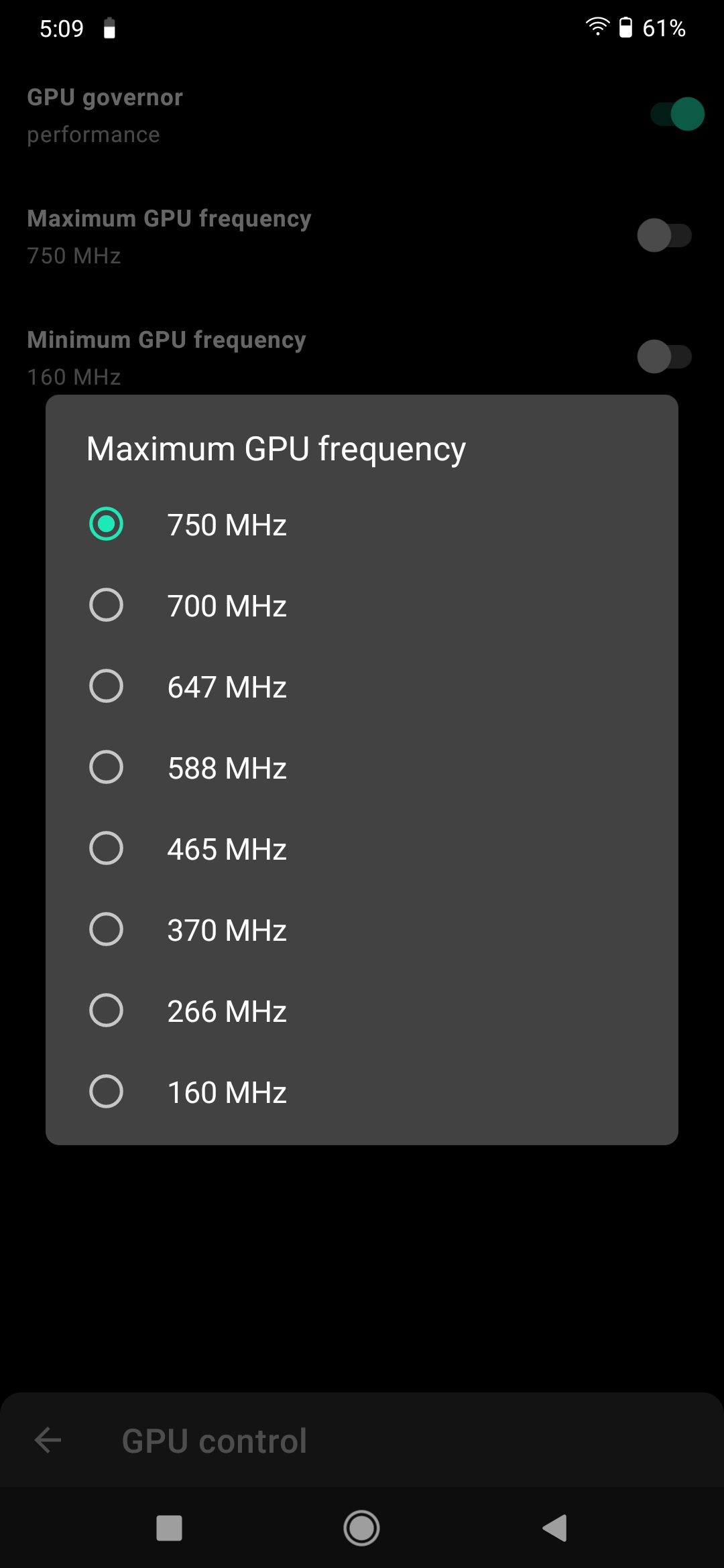This screenshot has height=1568, width=724.
Task: Tap the Wi-Fi status icon
Action: pyautogui.click(x=597, y=27)
